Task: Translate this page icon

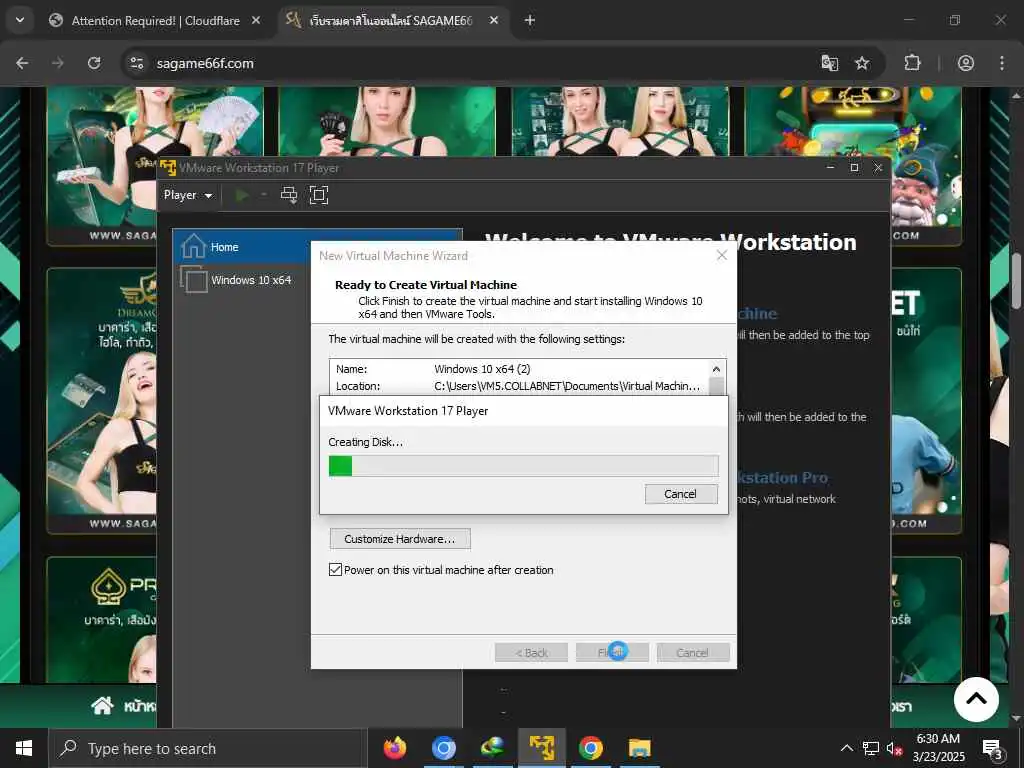Action: (x=829, y=63)
